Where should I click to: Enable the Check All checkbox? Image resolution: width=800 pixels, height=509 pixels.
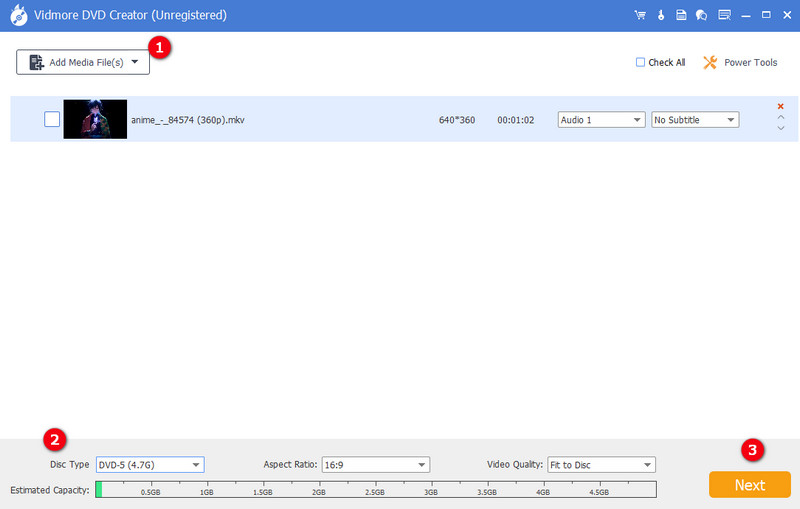[x=641, y=62]
